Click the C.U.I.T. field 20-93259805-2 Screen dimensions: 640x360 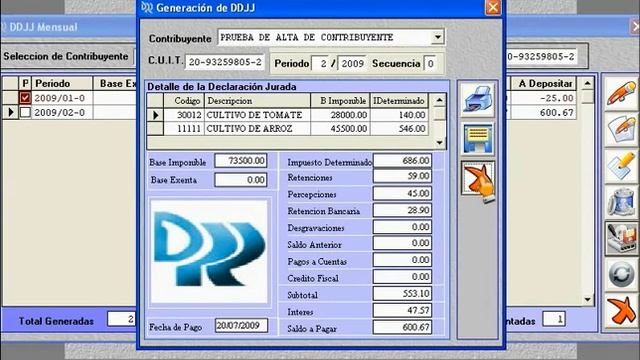225,62
